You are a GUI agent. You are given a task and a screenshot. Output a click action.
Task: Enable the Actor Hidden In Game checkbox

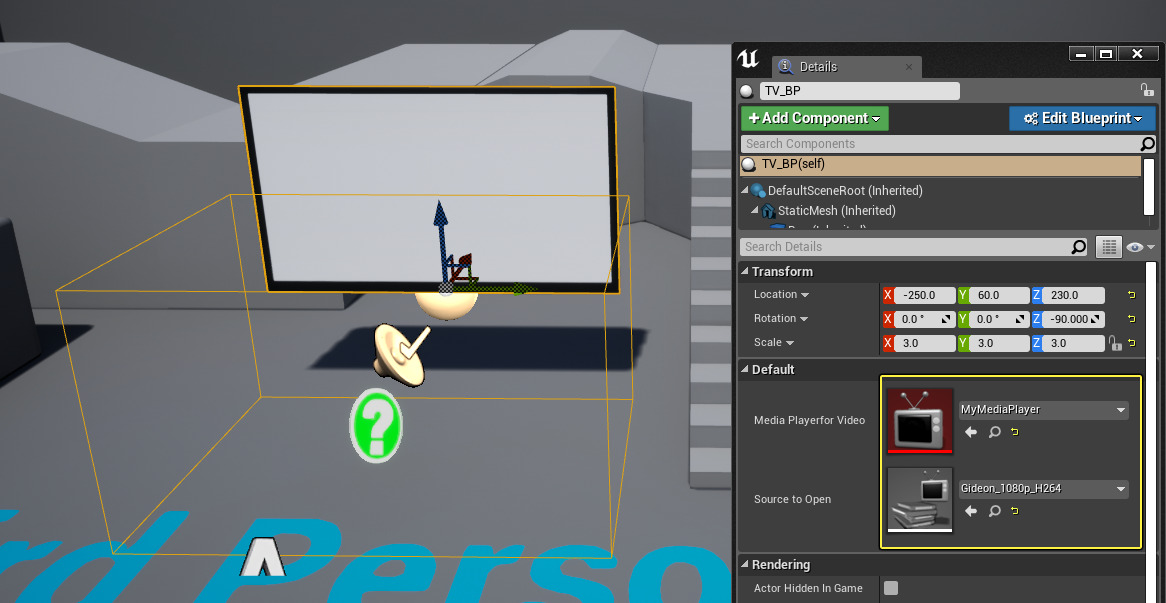pyautogui.click(x=890, y=588)
